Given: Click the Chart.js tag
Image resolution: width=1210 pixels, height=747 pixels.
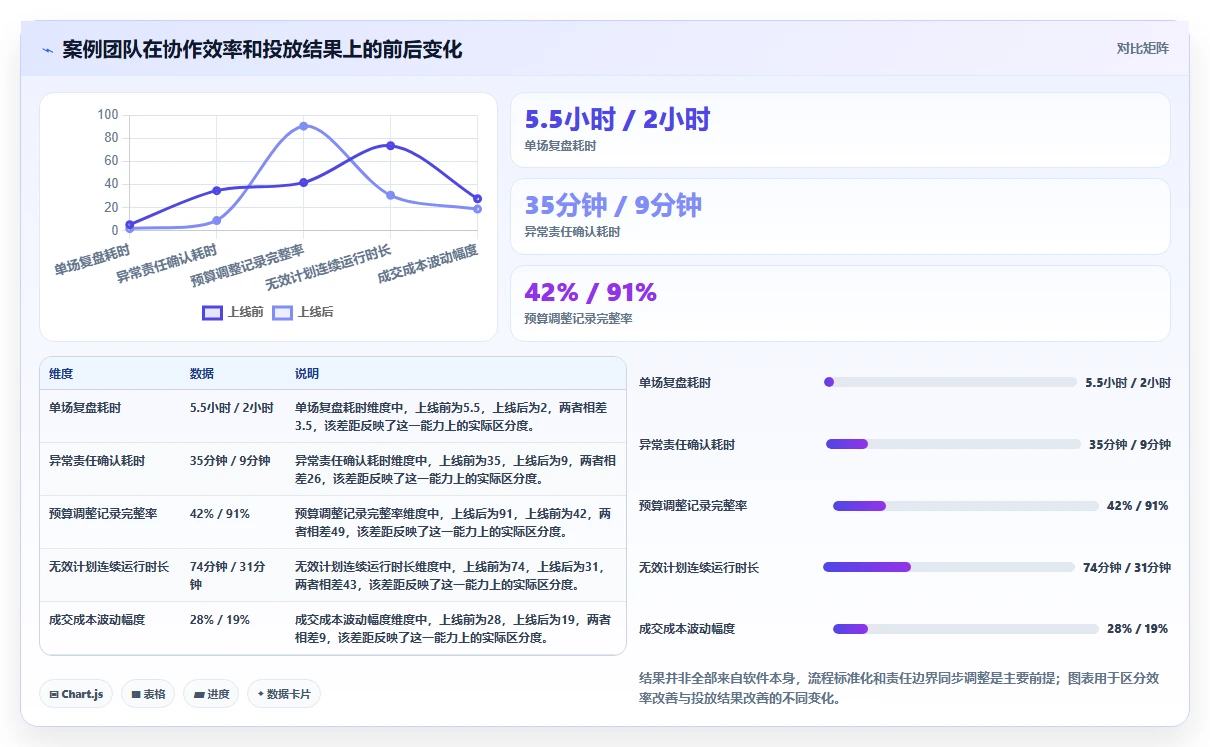Looking at the screenshot, I should (x=76, y=694).
